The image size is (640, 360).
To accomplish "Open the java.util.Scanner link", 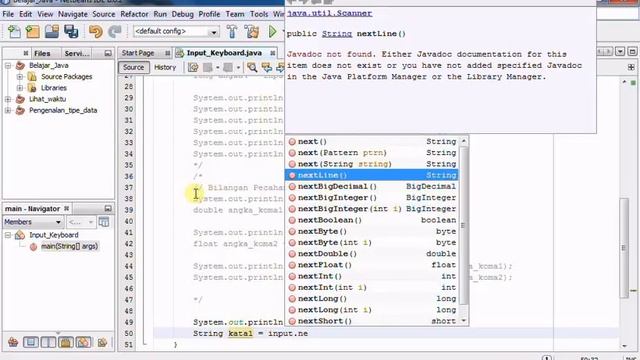I will point(329,13).
